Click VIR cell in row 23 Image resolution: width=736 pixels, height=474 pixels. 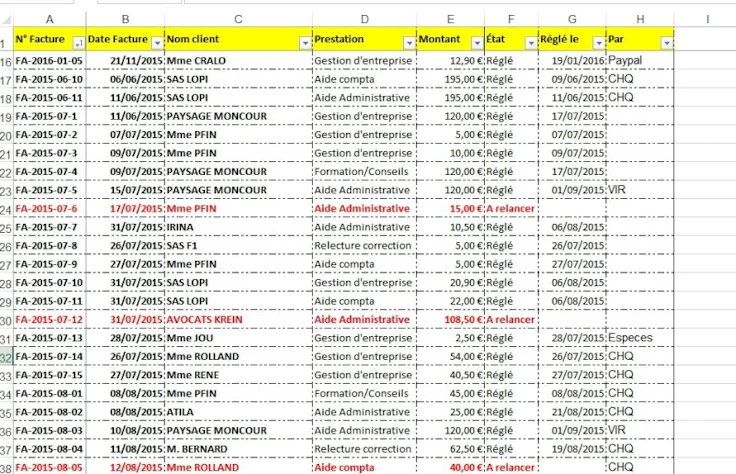tap(640, 190)
